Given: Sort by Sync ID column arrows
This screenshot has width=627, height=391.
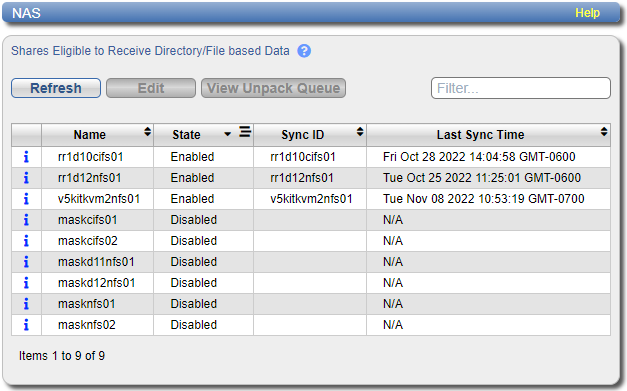Looking at the screenshot, I should click(x=360, y=132).
